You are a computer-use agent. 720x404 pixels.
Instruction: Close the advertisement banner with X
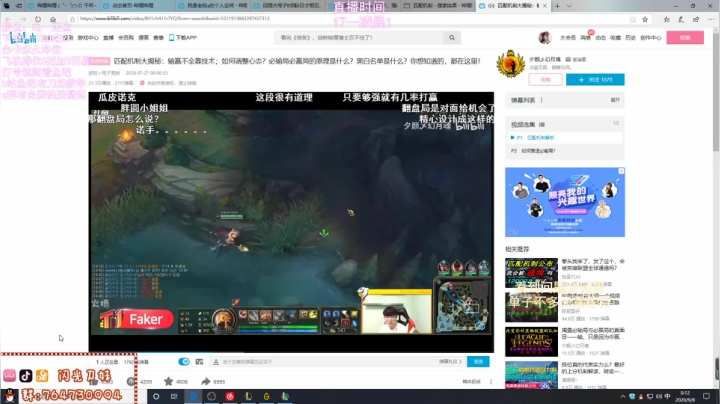(x=621, y=171)
